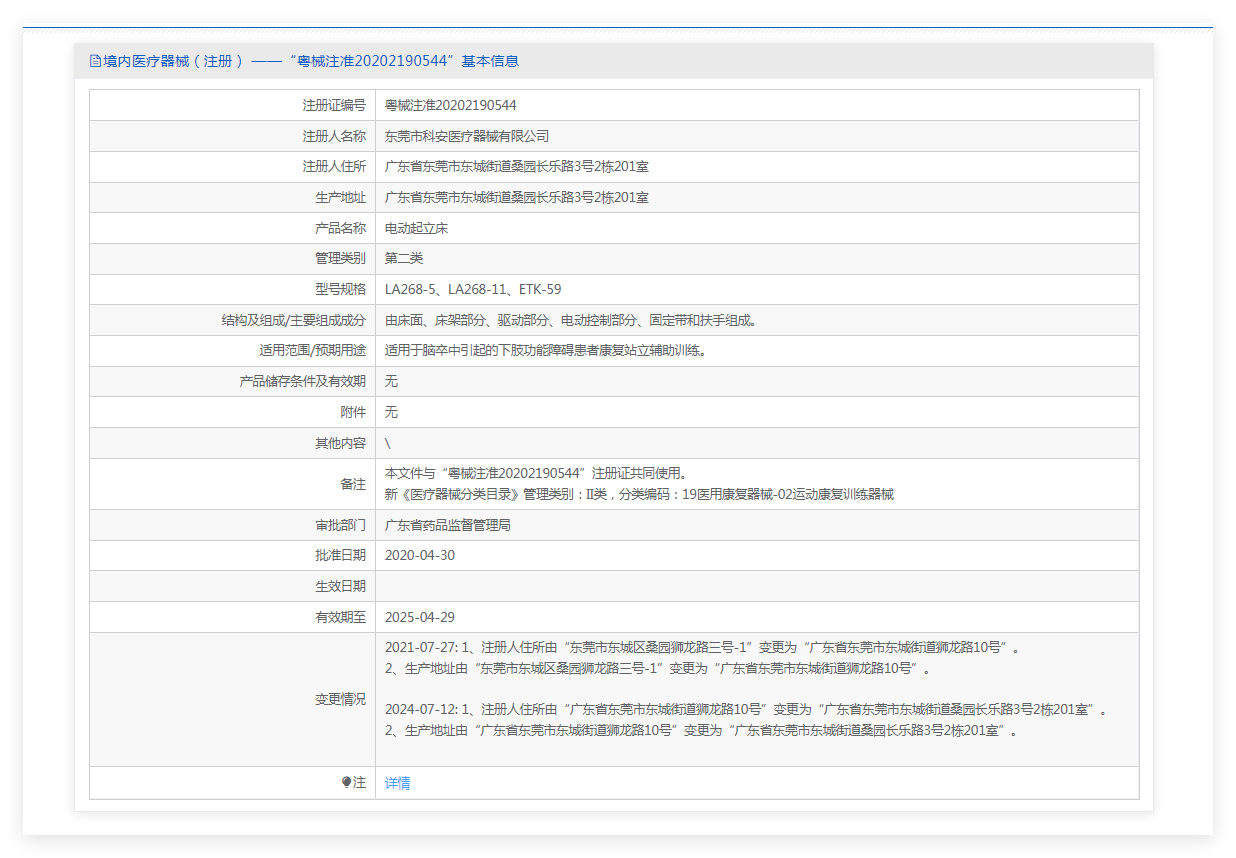Click the product name 电动起立床

coord(416,228)
